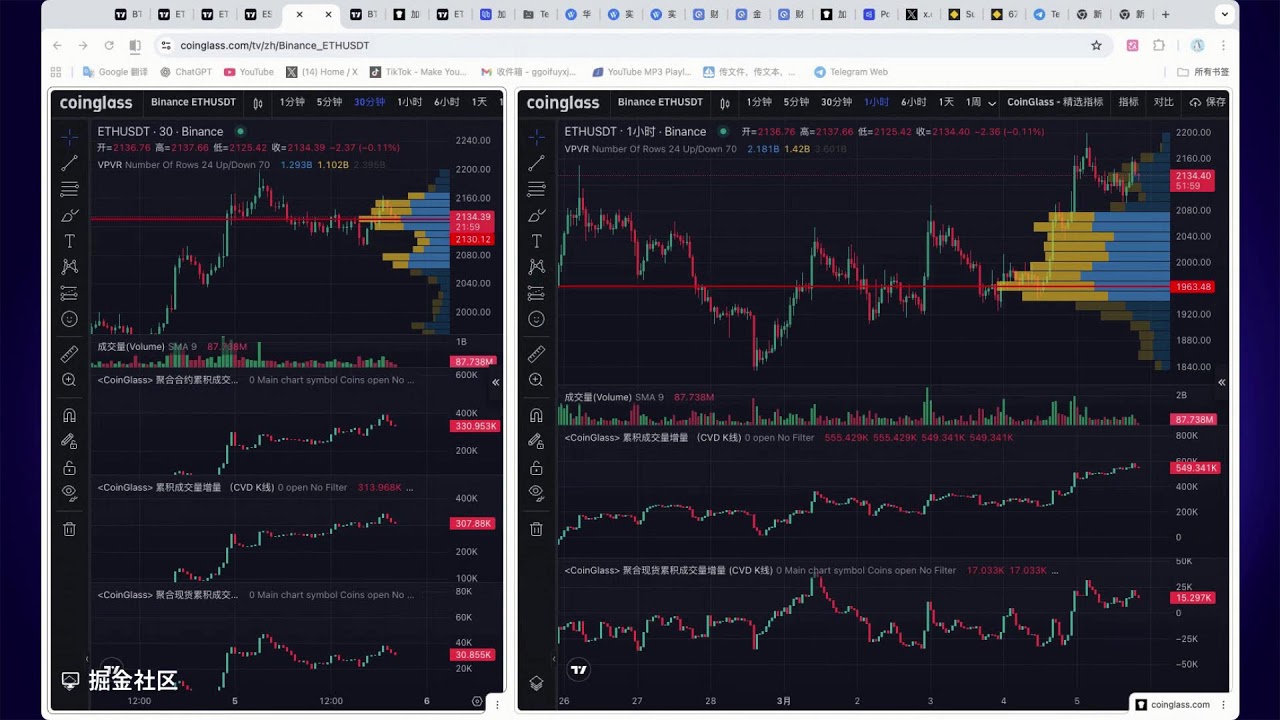Open forecasting and measurement tools in left chart
1280x720 pixels.
click(69, 293)
